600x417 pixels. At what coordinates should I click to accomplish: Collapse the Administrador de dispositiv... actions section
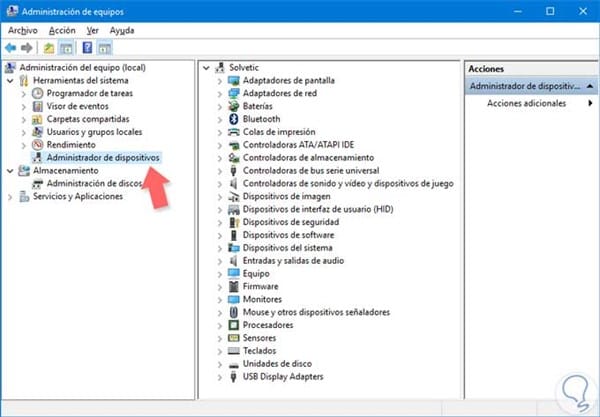coord(590,86)
